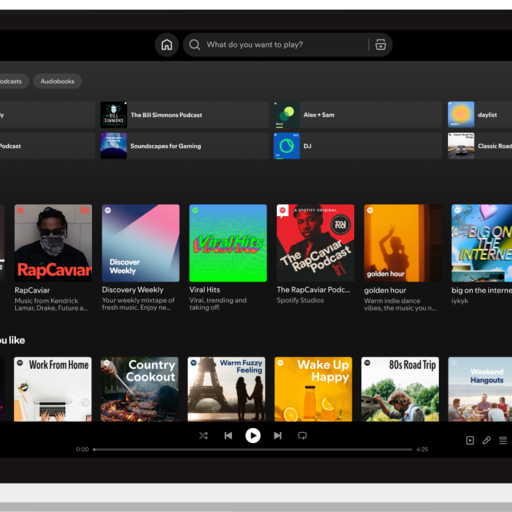Click the Classic Road Trip cover art
Image resolution: width=512 pixels, height=512 pixels.
461,146
